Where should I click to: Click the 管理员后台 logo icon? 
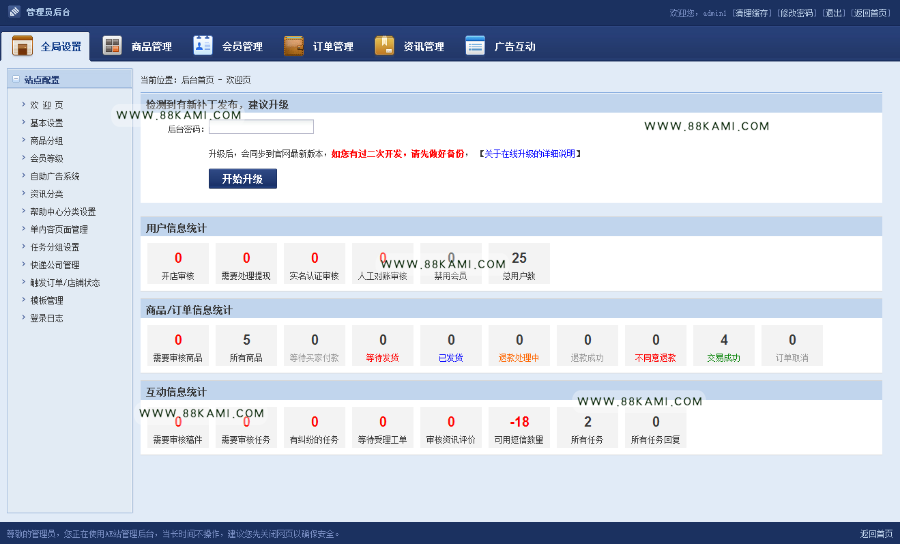tap(14, 11)
